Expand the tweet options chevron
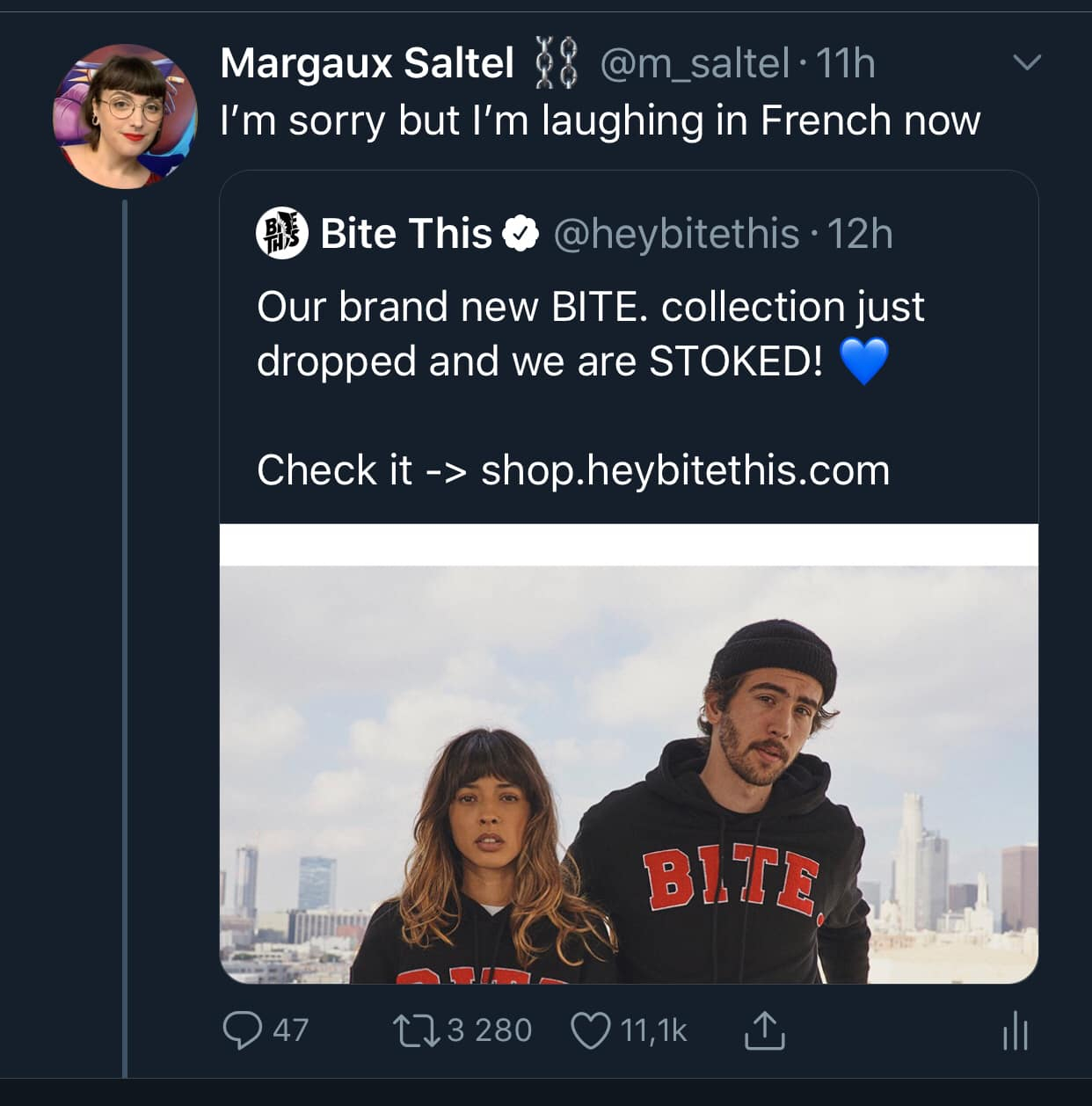The image size is (1092, 1106). pyautogui.click(x=1026, y=62)
